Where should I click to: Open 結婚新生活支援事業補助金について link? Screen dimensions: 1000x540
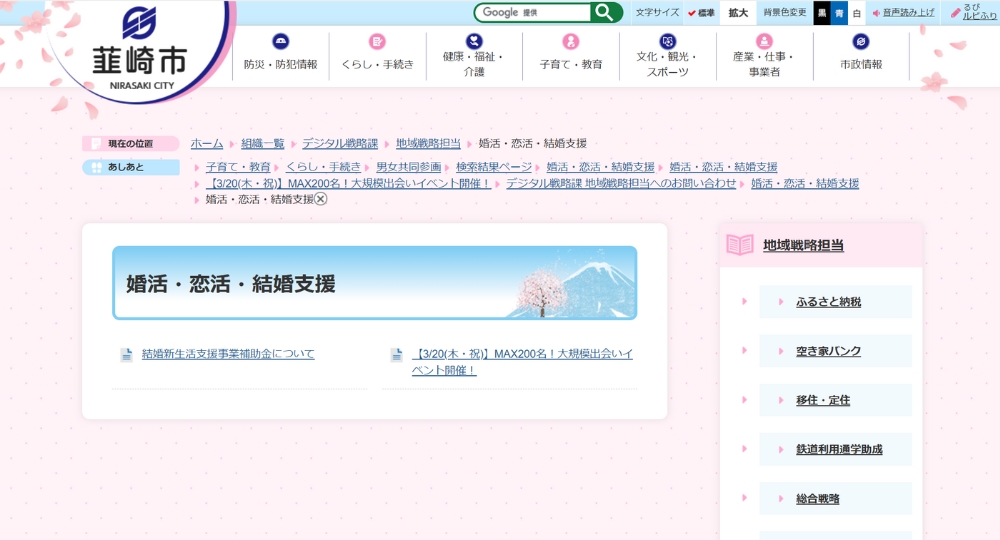click(228, 354)
